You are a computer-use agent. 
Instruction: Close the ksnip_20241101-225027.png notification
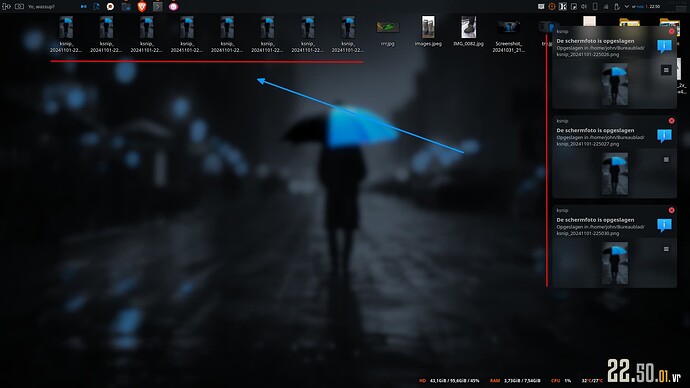click(671, 121)
